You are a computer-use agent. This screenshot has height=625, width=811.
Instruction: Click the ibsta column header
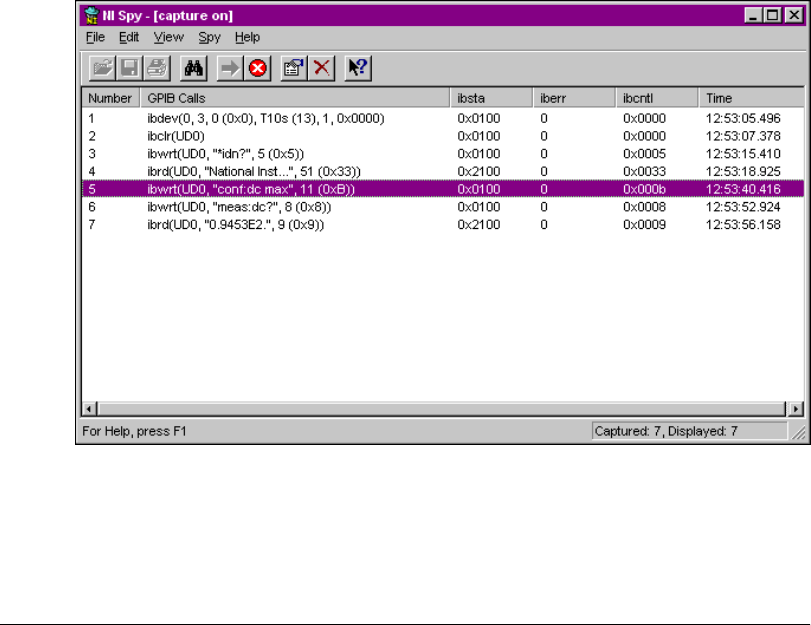[x=491, y=98]
